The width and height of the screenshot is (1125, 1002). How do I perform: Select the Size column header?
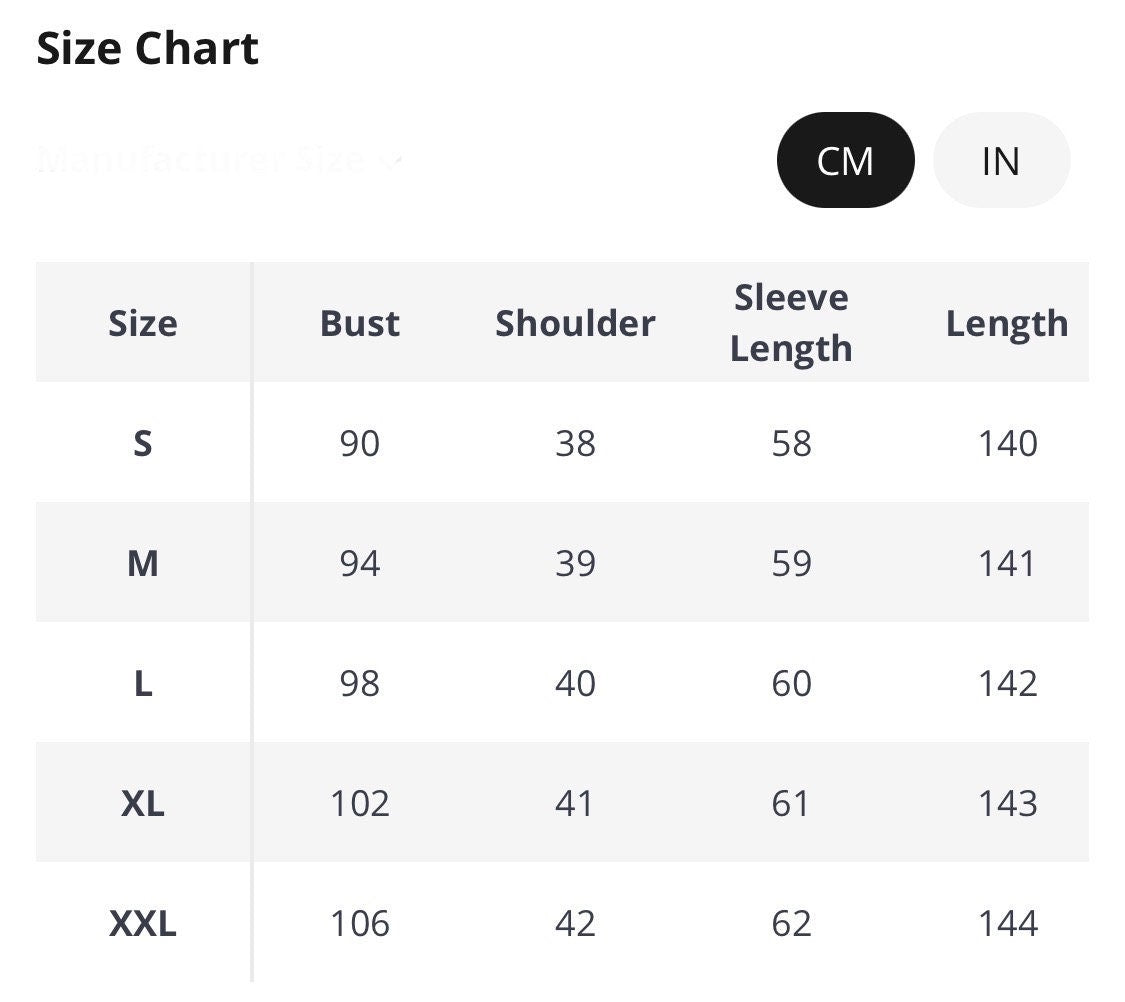(143, 323)
